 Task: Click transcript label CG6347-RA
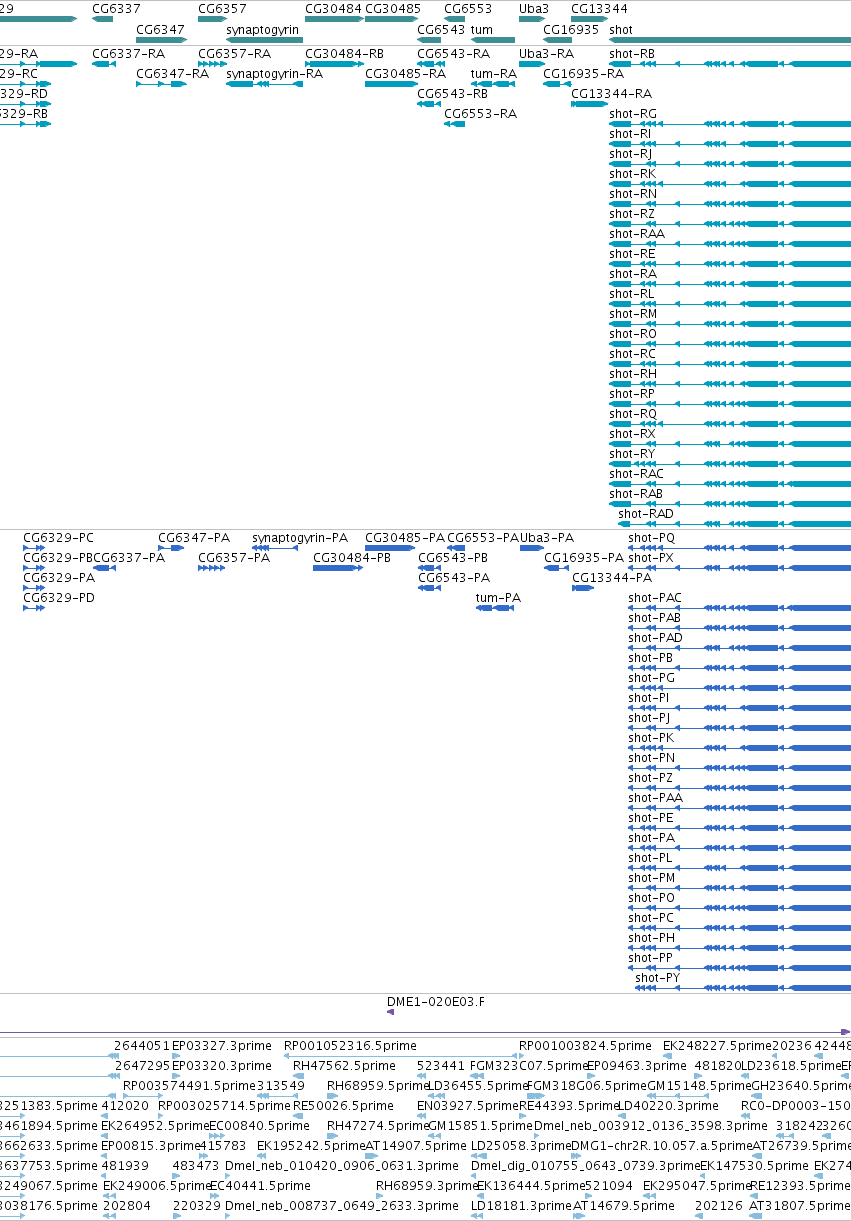[x=172, y=74]
